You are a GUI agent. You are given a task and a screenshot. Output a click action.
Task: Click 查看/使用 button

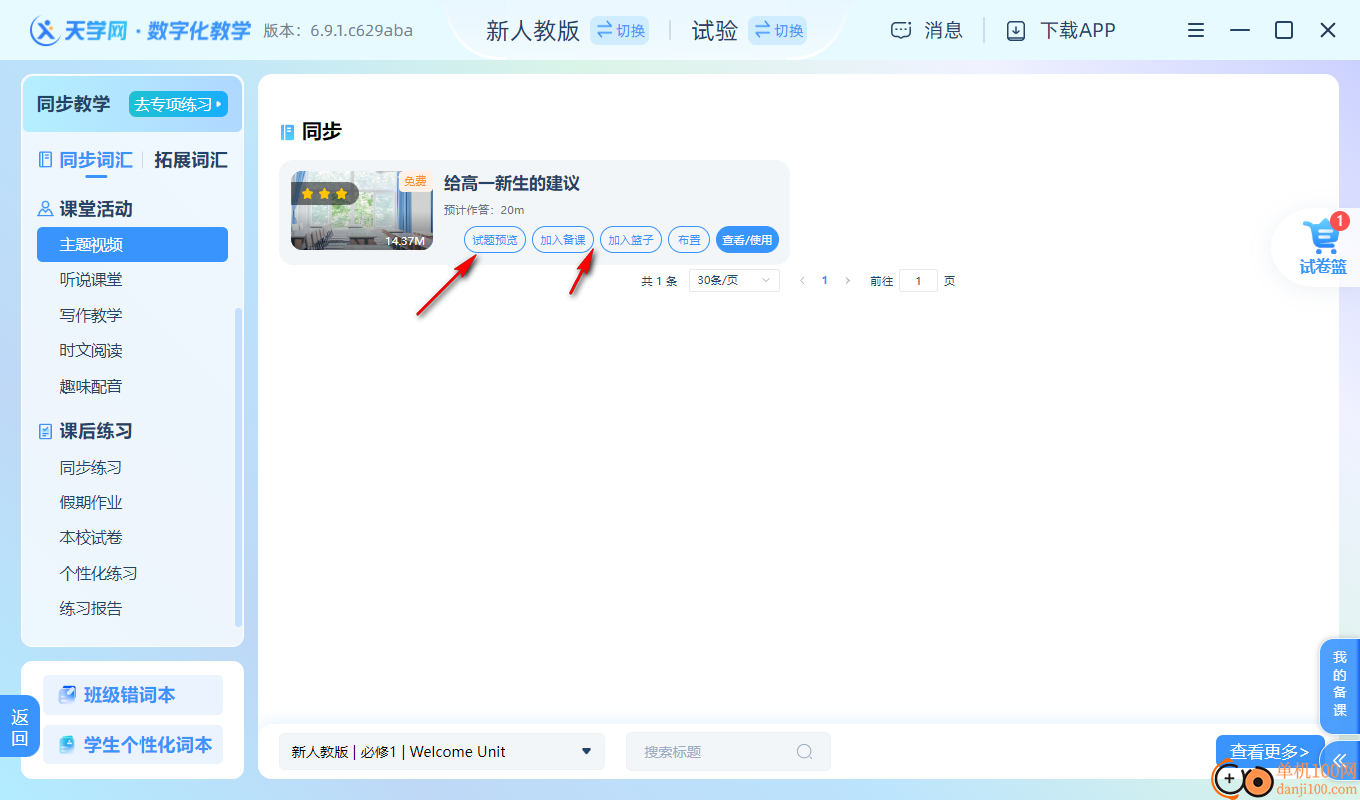pyautogui.click(x=747, y=240)
